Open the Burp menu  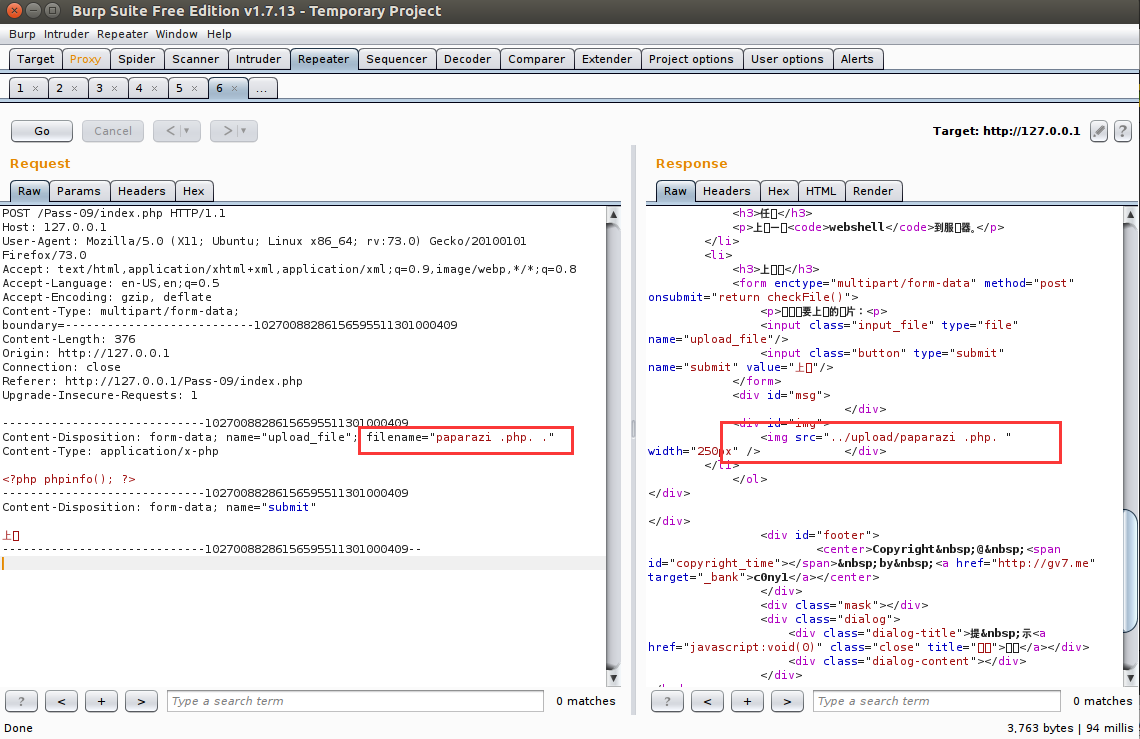22,34
